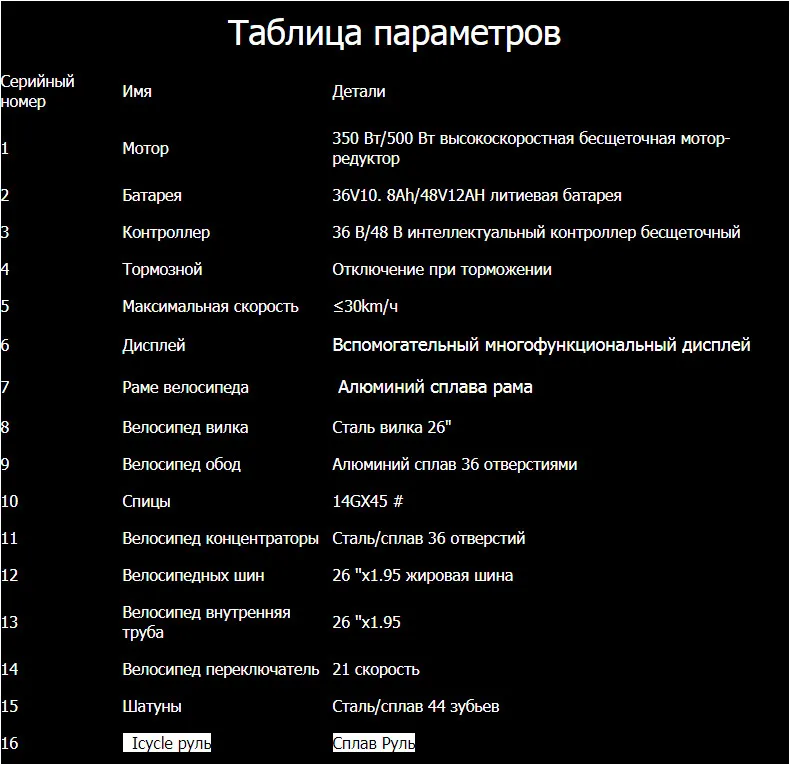Select the 'Серийный номер' column header
Viewport: 790px width, 764px height.
pos(38,91)
